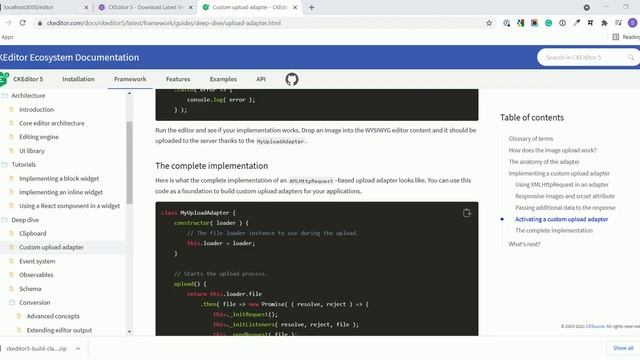Open the Installation menu item

tap(78, 79)
